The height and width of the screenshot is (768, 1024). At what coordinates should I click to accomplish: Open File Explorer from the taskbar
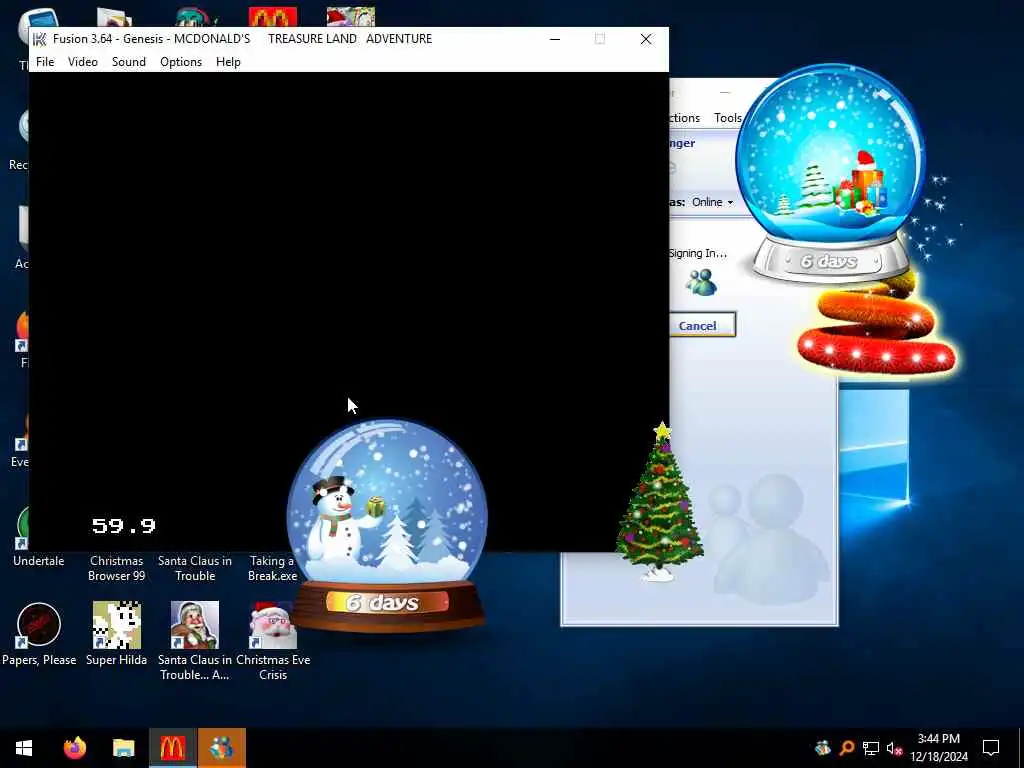(x=123, y=748)
